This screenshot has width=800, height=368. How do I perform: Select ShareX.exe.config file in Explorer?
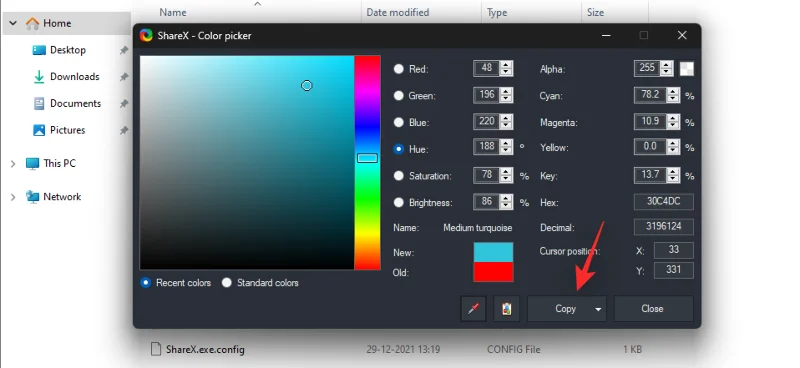[198, 350]
